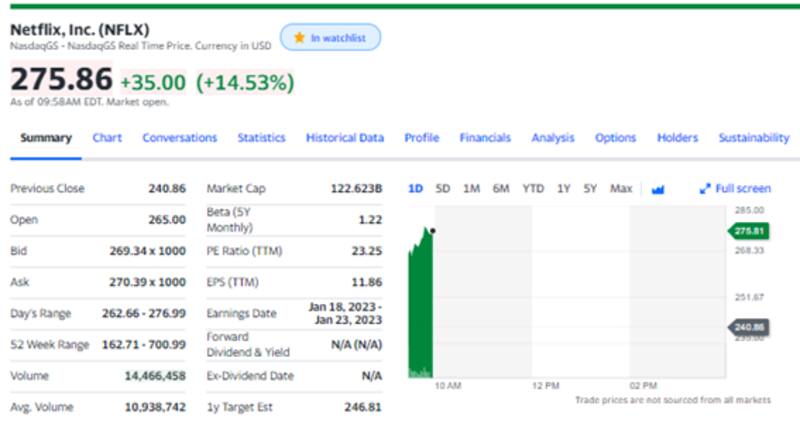Viewport: 800px width, 433px height.
Task: Toggle the In watchlist button
Action: (330, 38)
